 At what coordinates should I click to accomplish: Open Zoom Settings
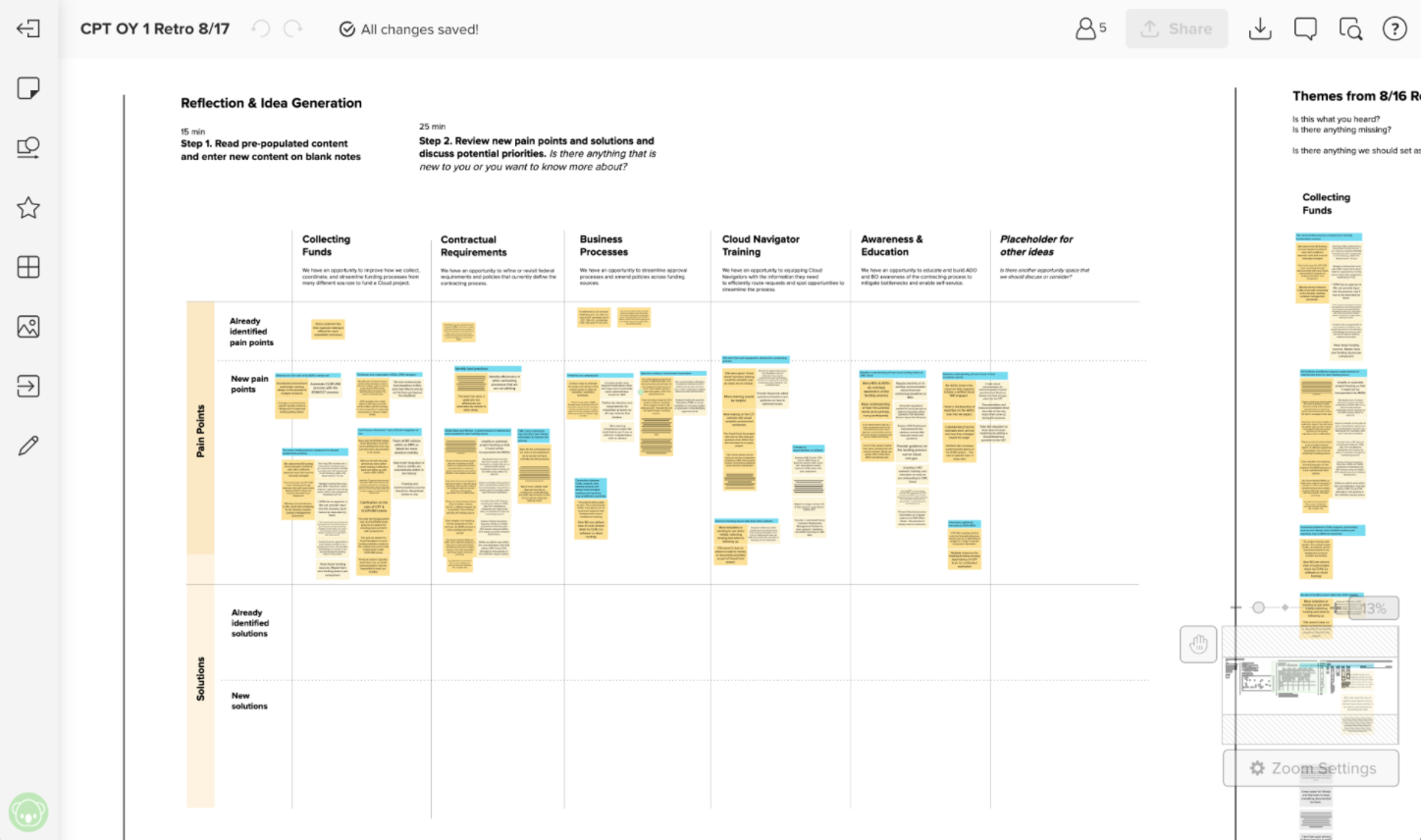(x=1311, y=768)
